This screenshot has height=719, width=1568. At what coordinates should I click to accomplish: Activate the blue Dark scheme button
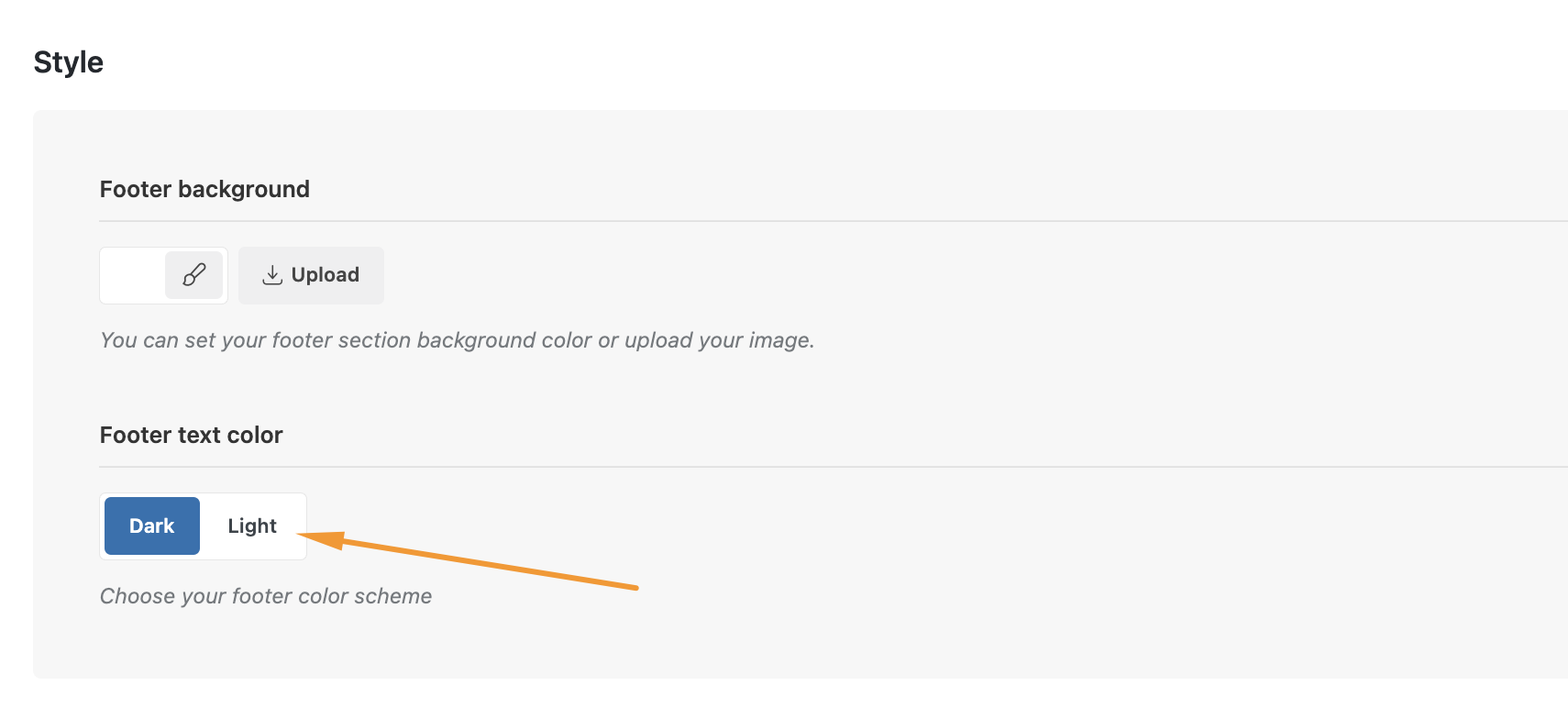point(152,526)
